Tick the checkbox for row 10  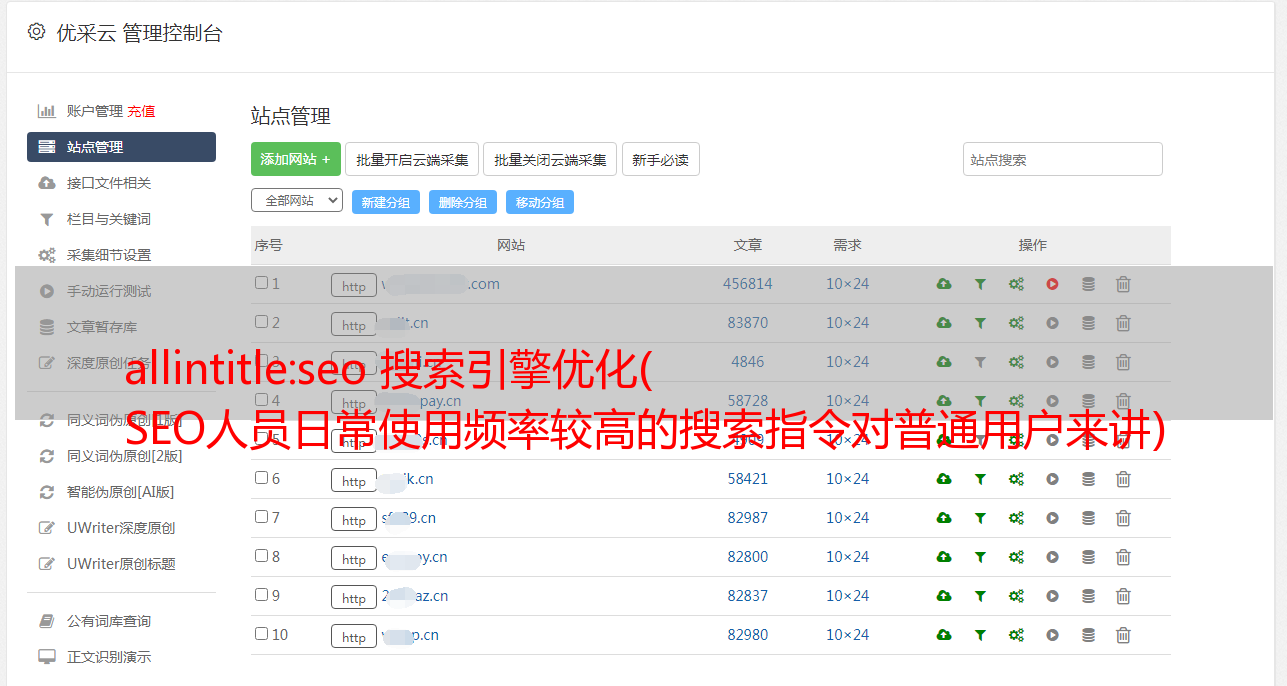[x=261, y=634]
